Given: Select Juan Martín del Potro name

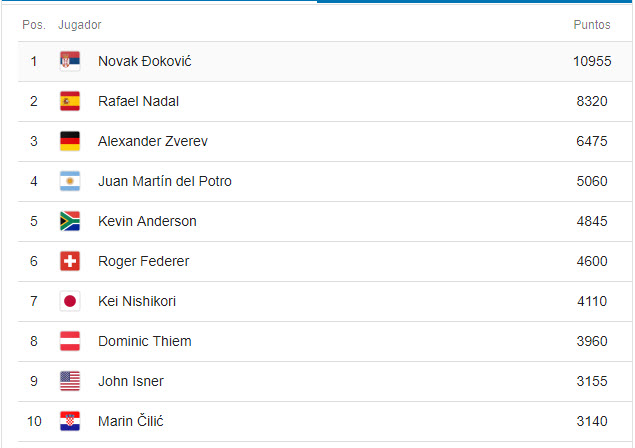Looking at the screenshot, I should point(165,181).
